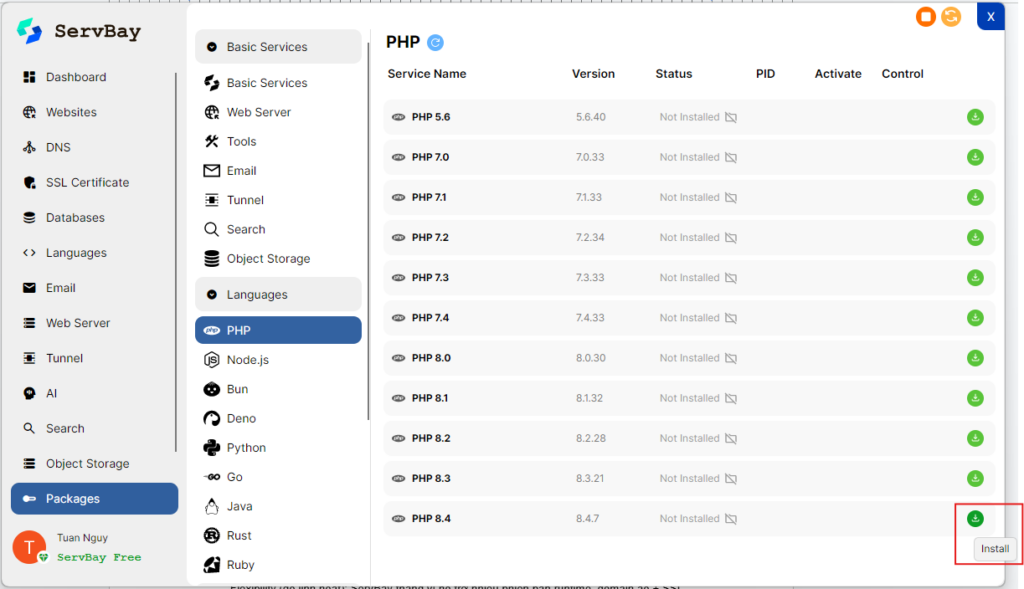Open the user avatar for Tuan Nguy
Image resolution: width=1024 pixels, height=589 pixels.
pyautogui.click(x=29, y=547)
